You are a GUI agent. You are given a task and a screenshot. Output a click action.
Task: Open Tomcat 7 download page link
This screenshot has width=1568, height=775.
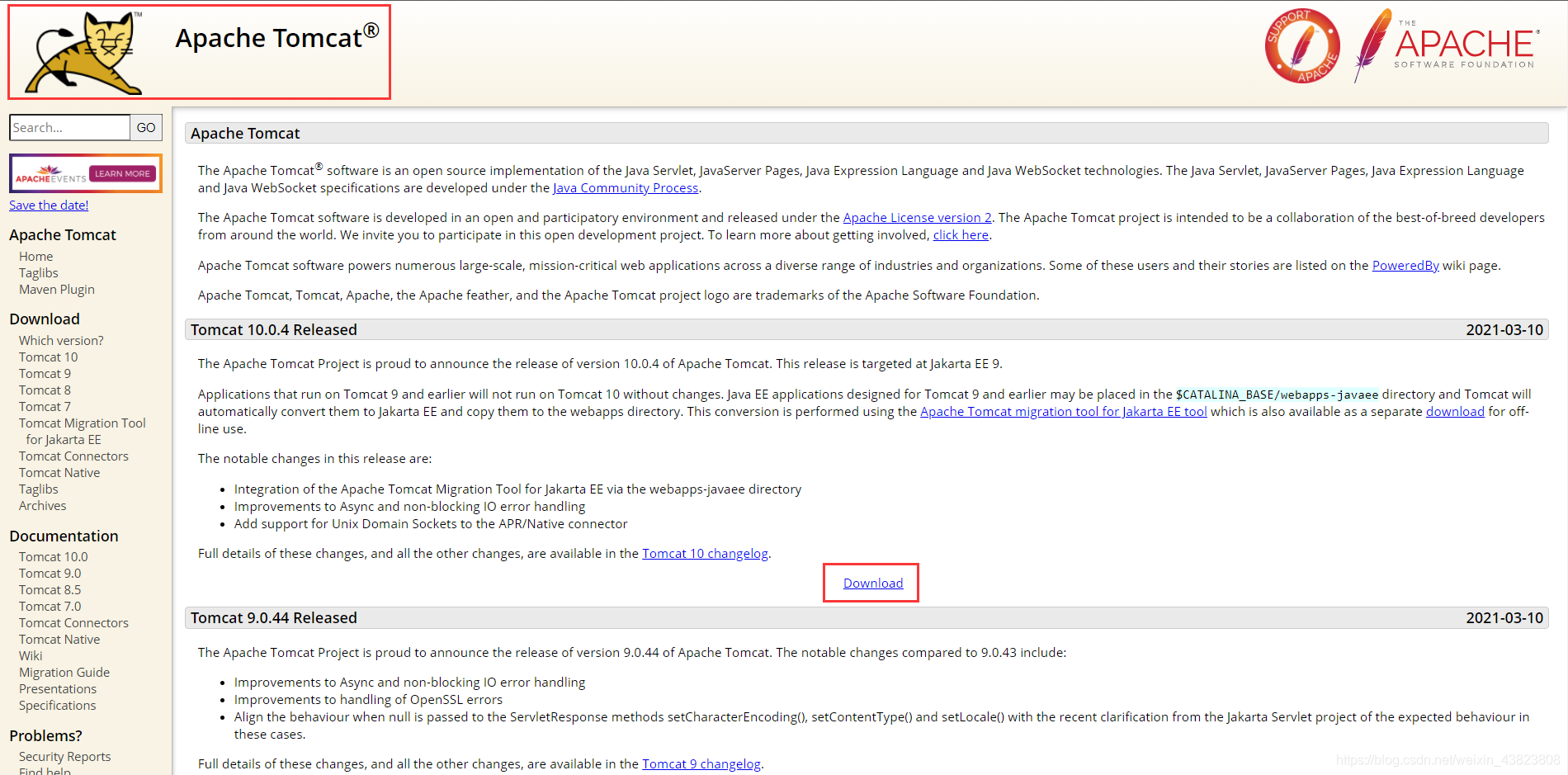pos(45,407)
